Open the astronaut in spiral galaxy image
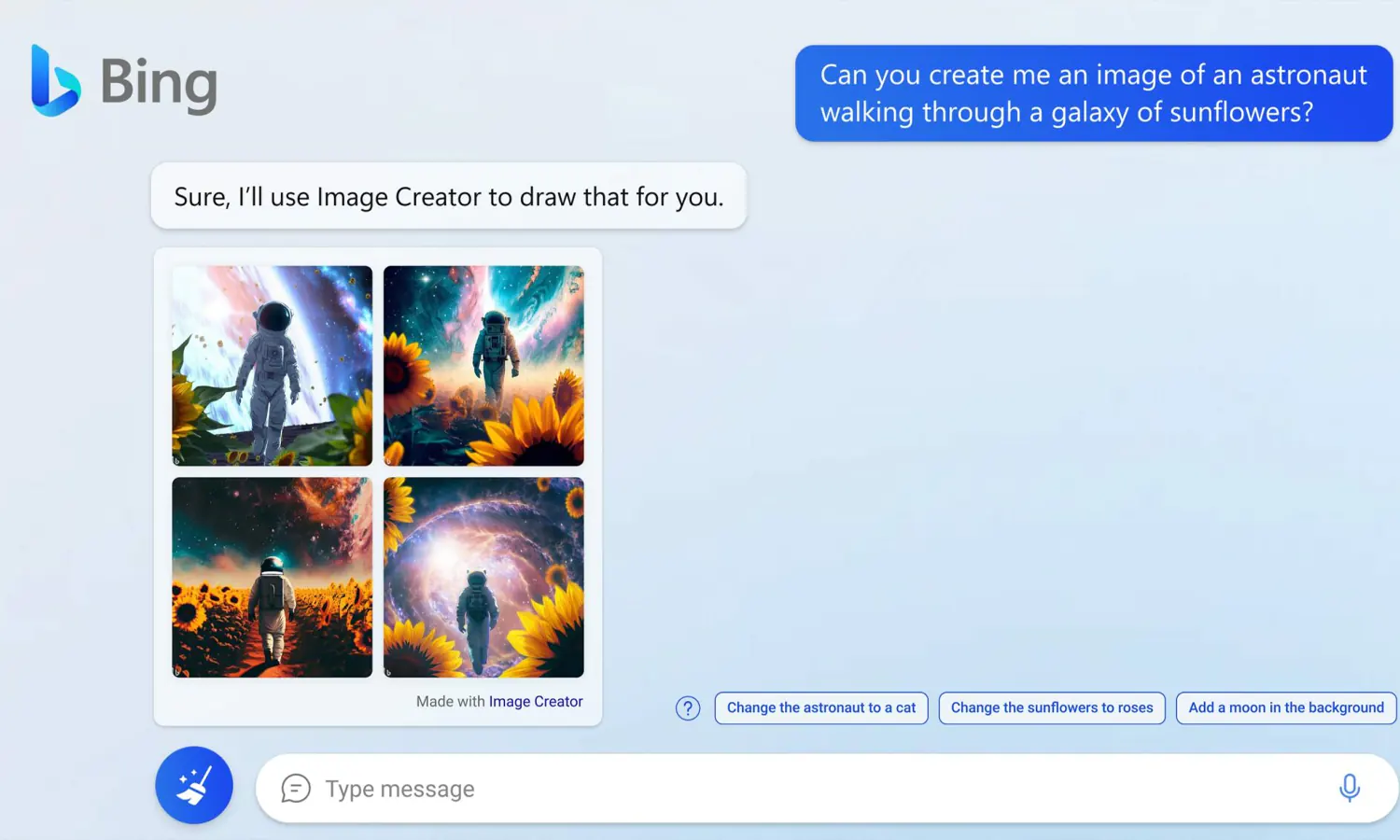Screen dimensions: 1400x840 (483, 578)
